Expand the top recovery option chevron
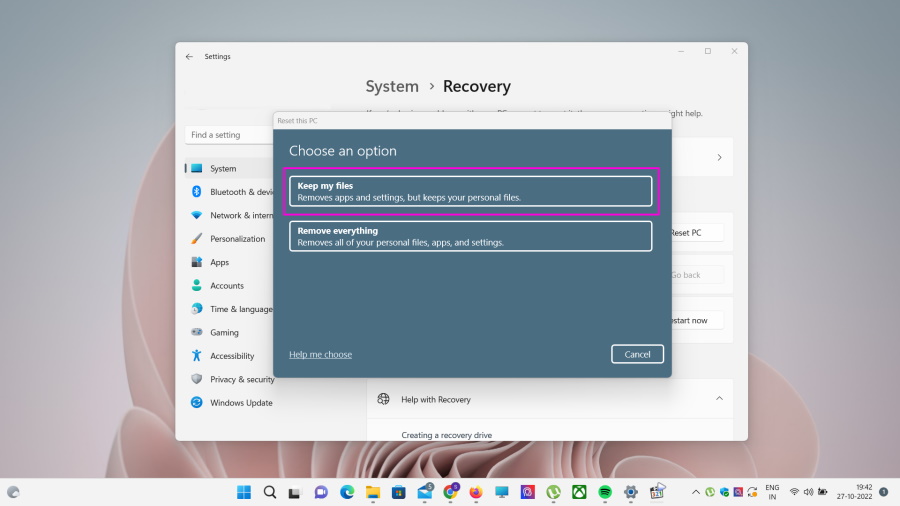900x506 pixels. (x=718, y=157)
